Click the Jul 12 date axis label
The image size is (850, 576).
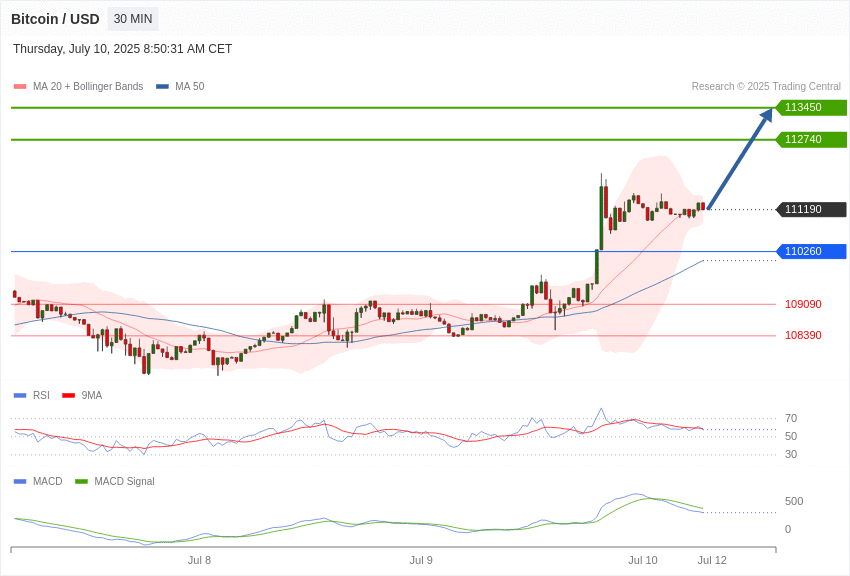point(712,560)
